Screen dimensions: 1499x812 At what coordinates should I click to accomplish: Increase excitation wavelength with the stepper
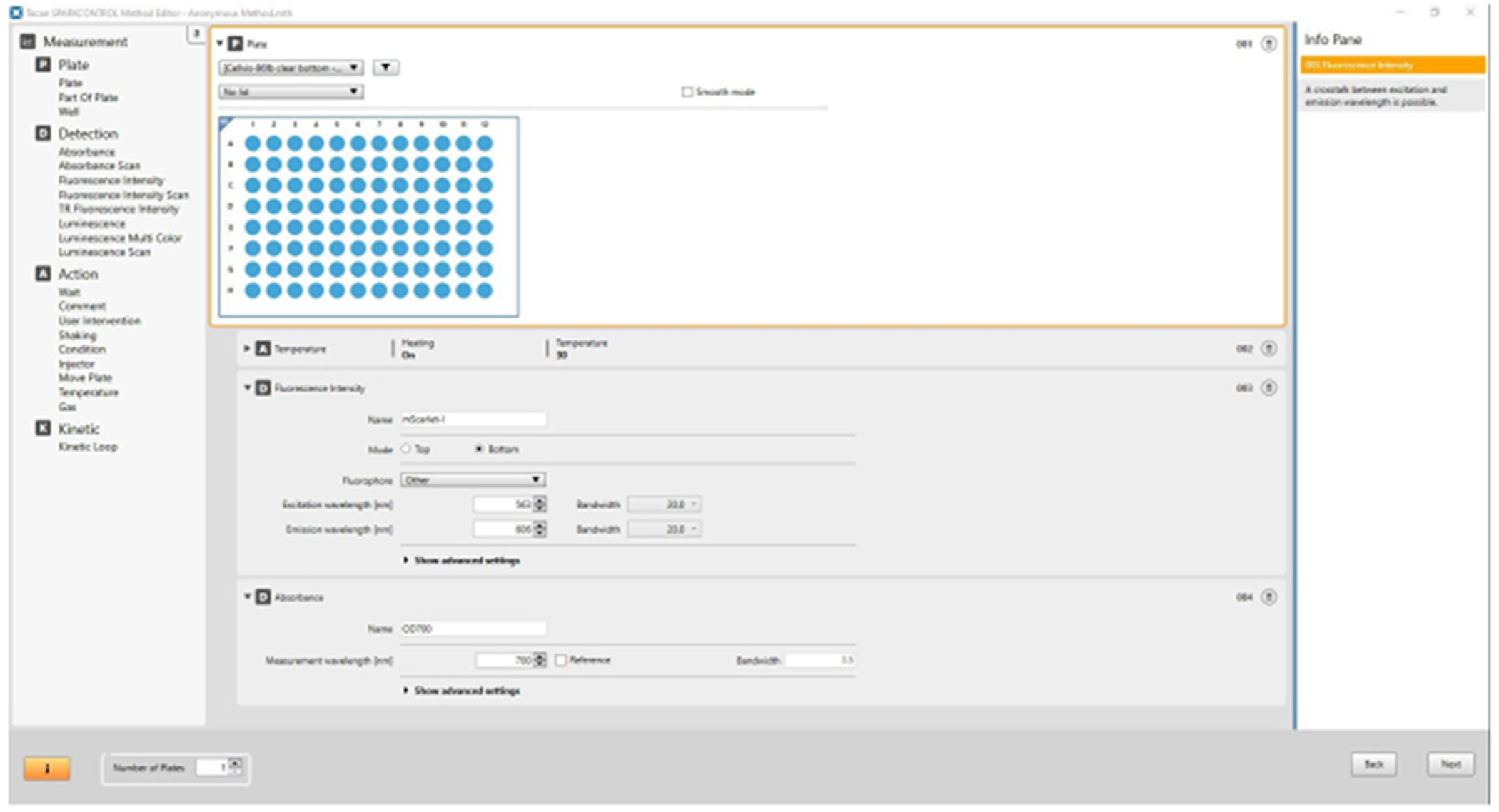click(x=540, y=501)
